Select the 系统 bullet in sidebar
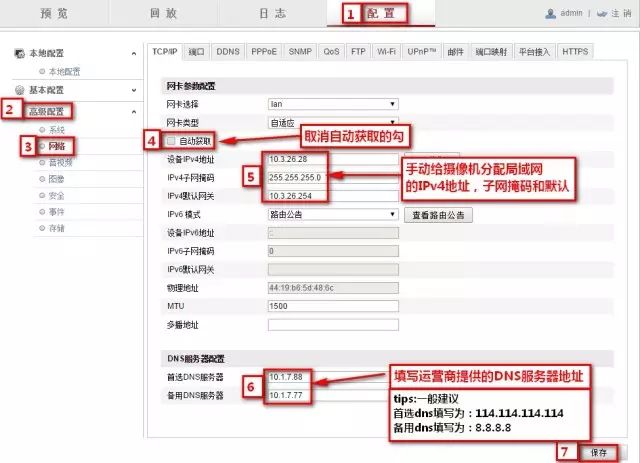The width and height of the screenshot is (640, 463). coord(41,130)
